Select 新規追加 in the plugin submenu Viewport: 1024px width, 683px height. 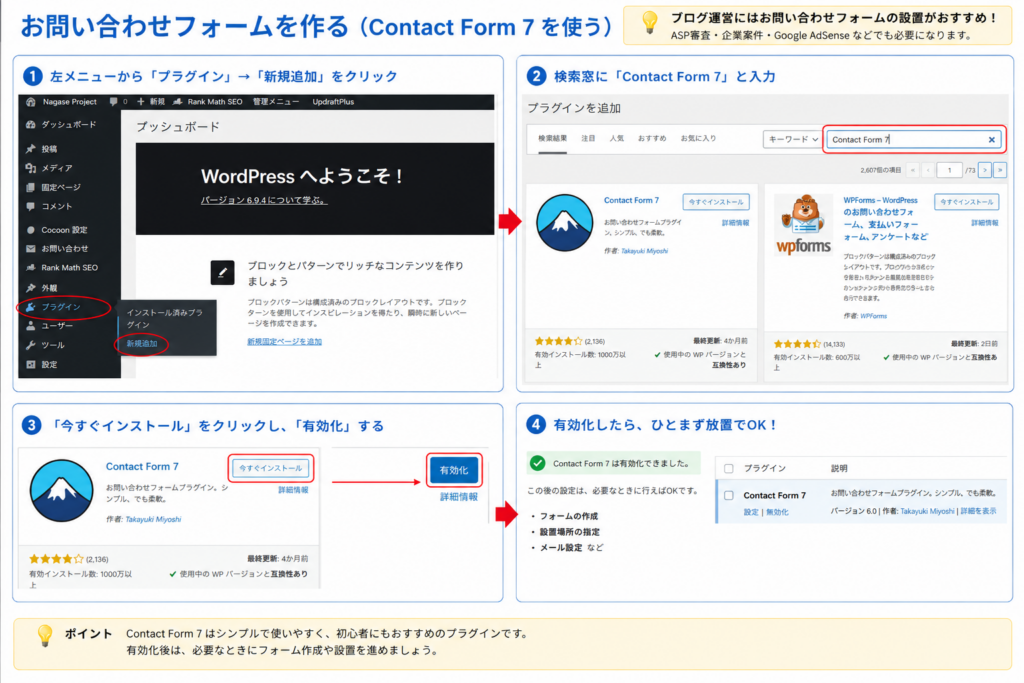coord(142,343)
